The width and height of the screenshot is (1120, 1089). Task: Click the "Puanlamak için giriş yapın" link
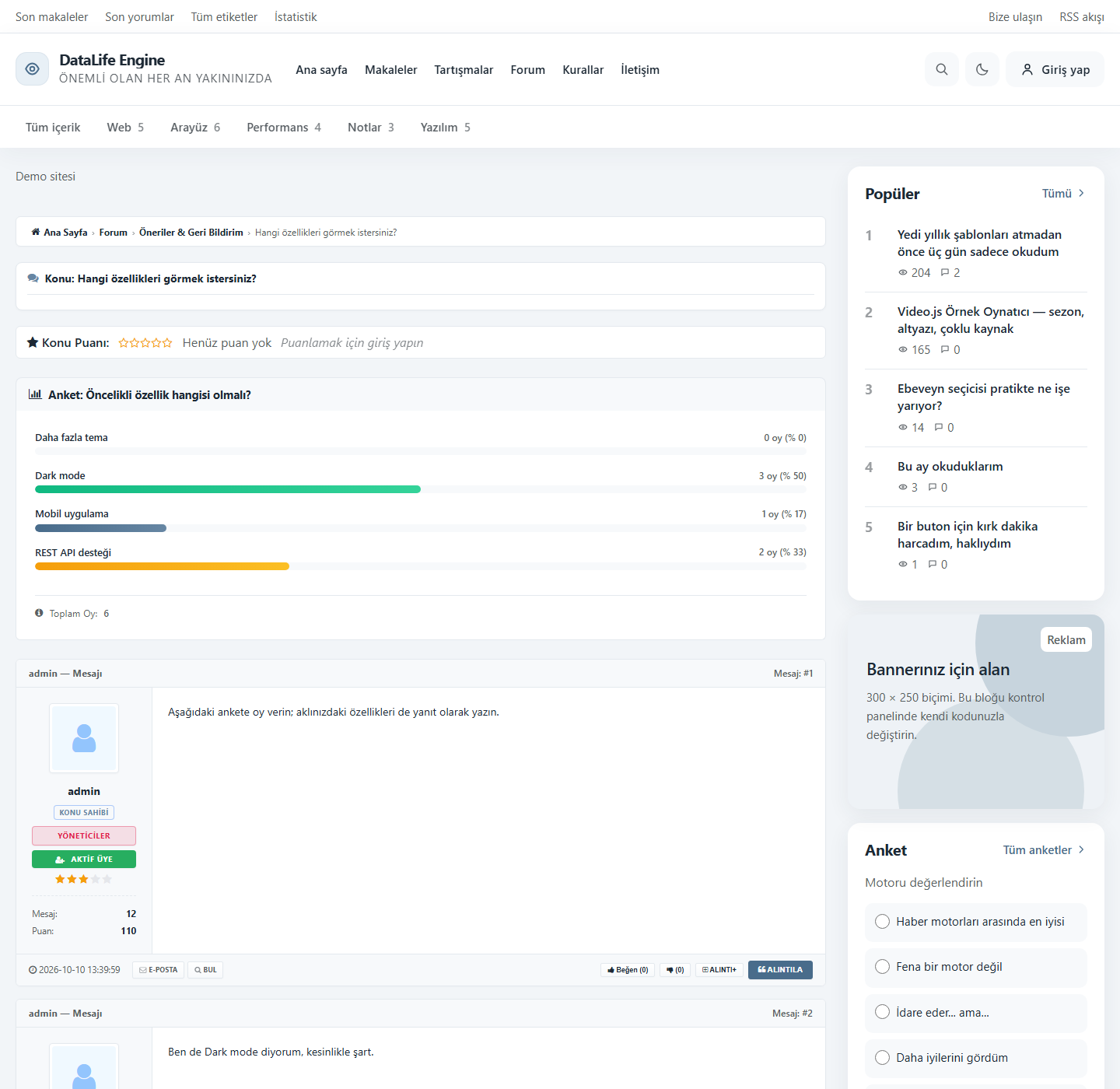(x=352, y=343)
